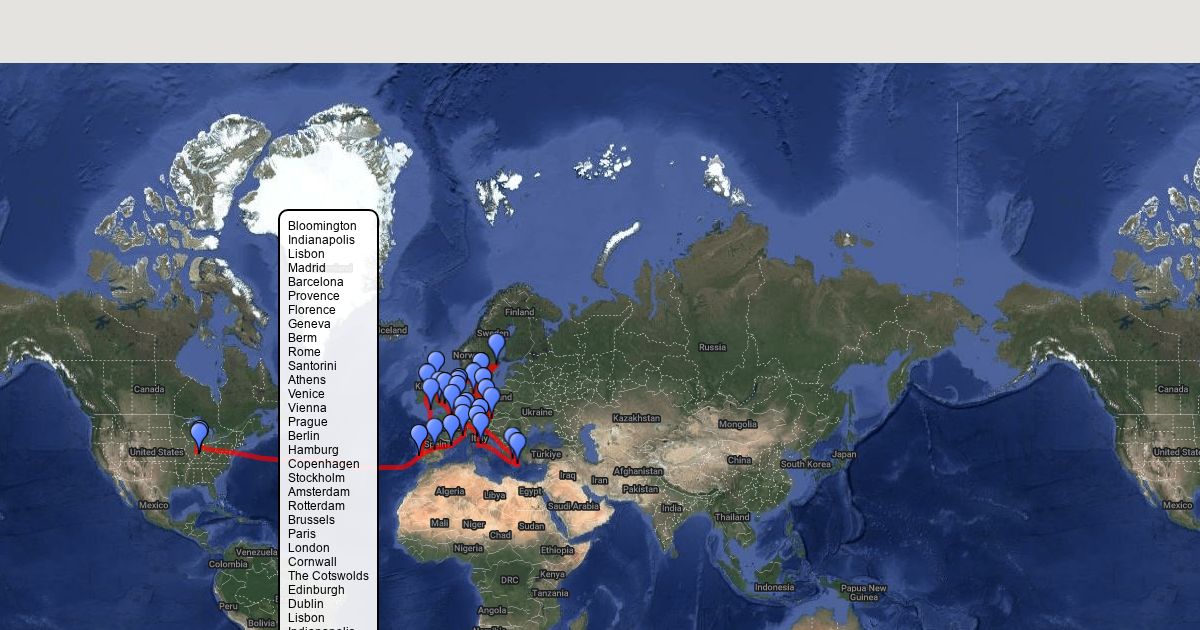This screenshot has height=630, width=1200.
Task: Click Provence in the city list
Action: pos(313,296)
